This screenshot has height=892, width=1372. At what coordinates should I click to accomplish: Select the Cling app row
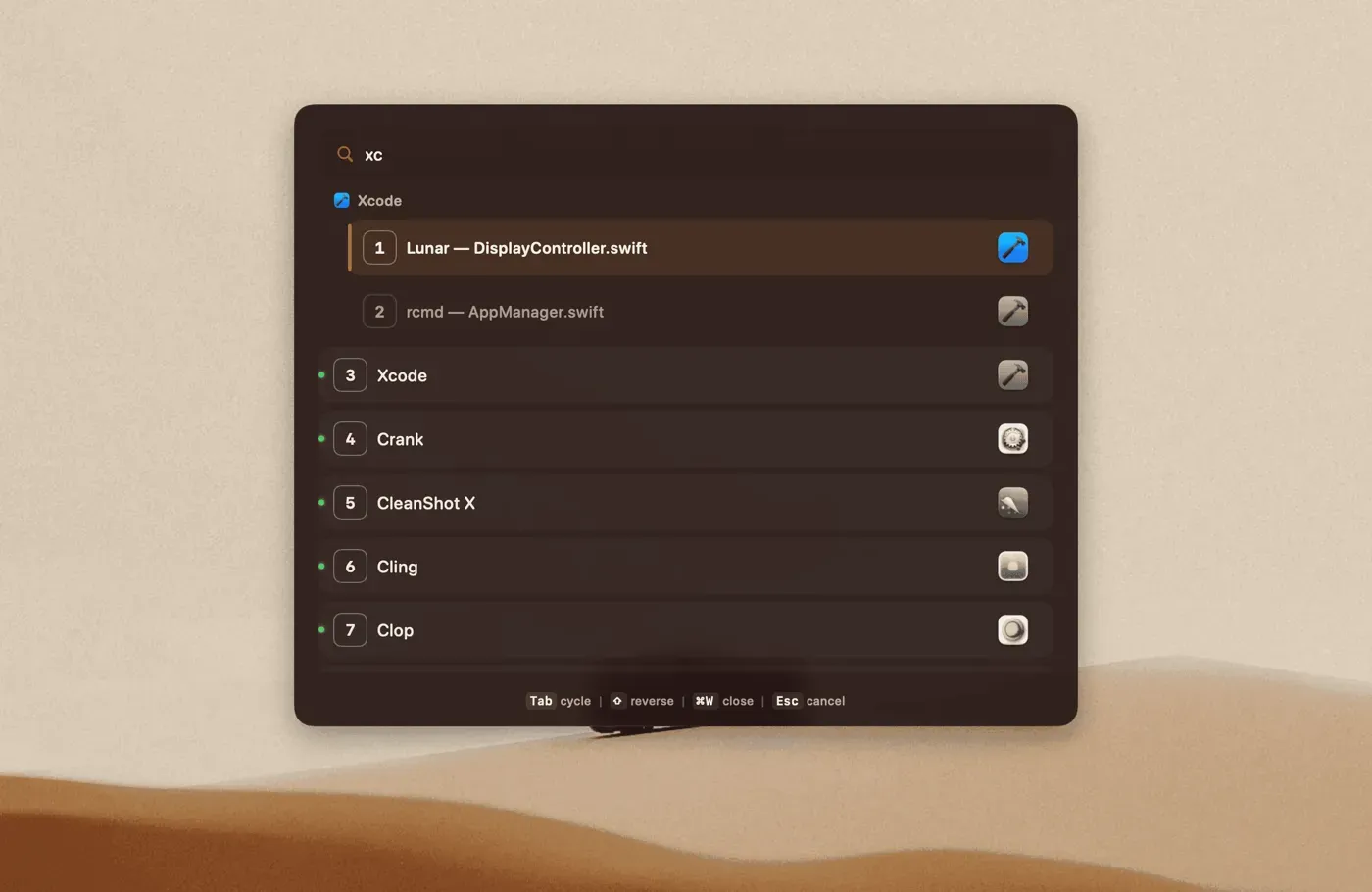click(686, 567)
